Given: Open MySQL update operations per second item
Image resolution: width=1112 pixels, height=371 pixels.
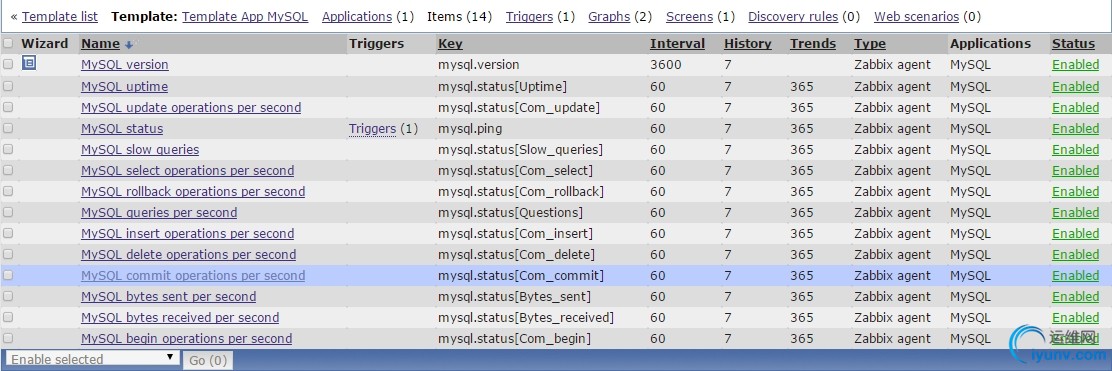Looking at the screenshot, I should pyautogui.click(x=191, y=108).
